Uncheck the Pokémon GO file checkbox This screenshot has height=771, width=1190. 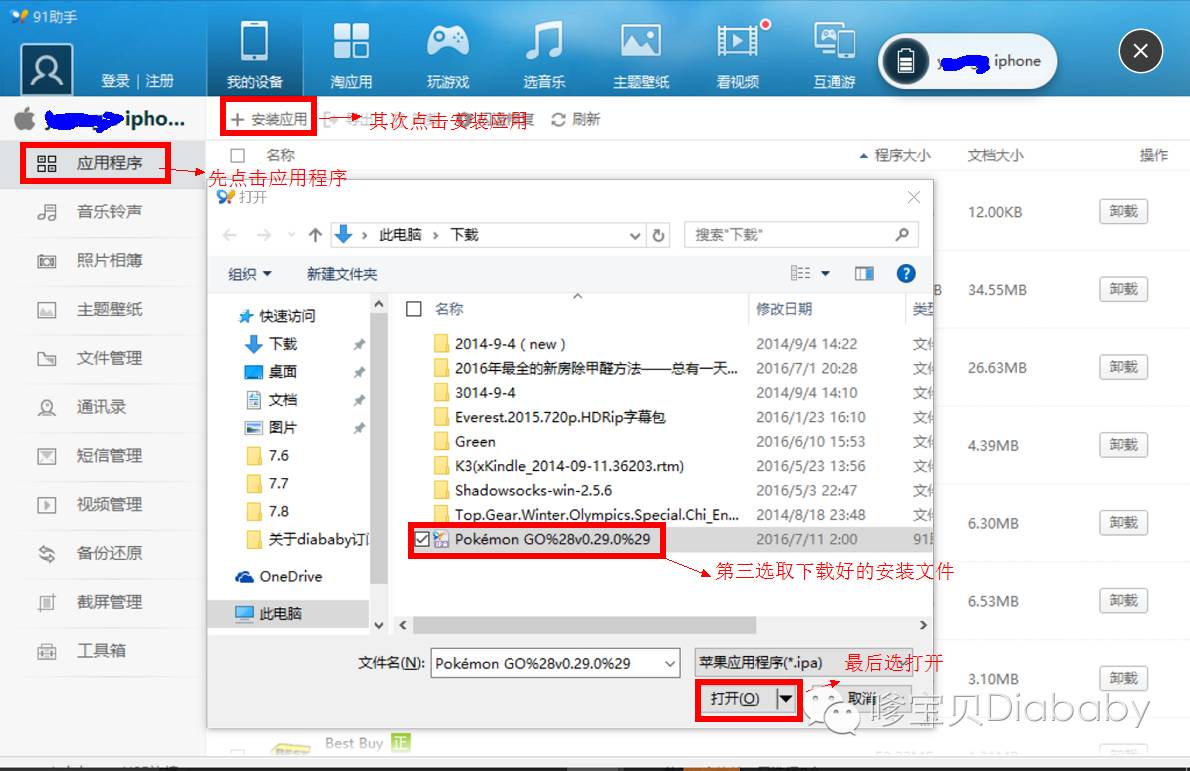pyautogui.click(x=422, y=539)
